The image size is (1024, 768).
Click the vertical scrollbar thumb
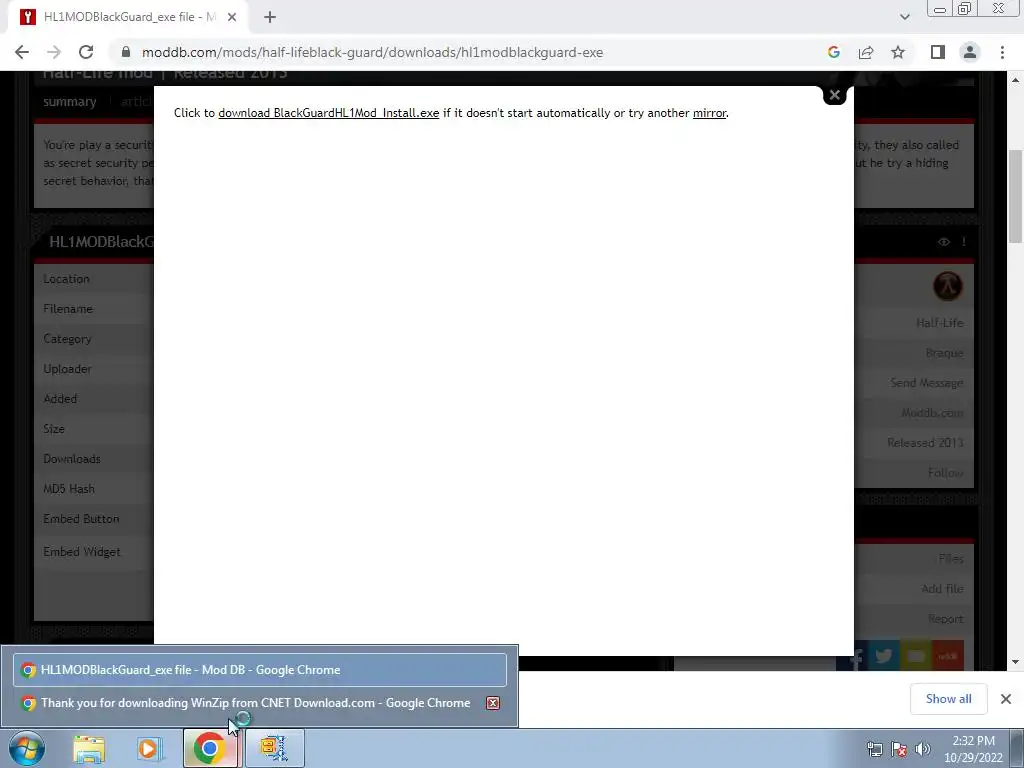[x=1016, y=196]
